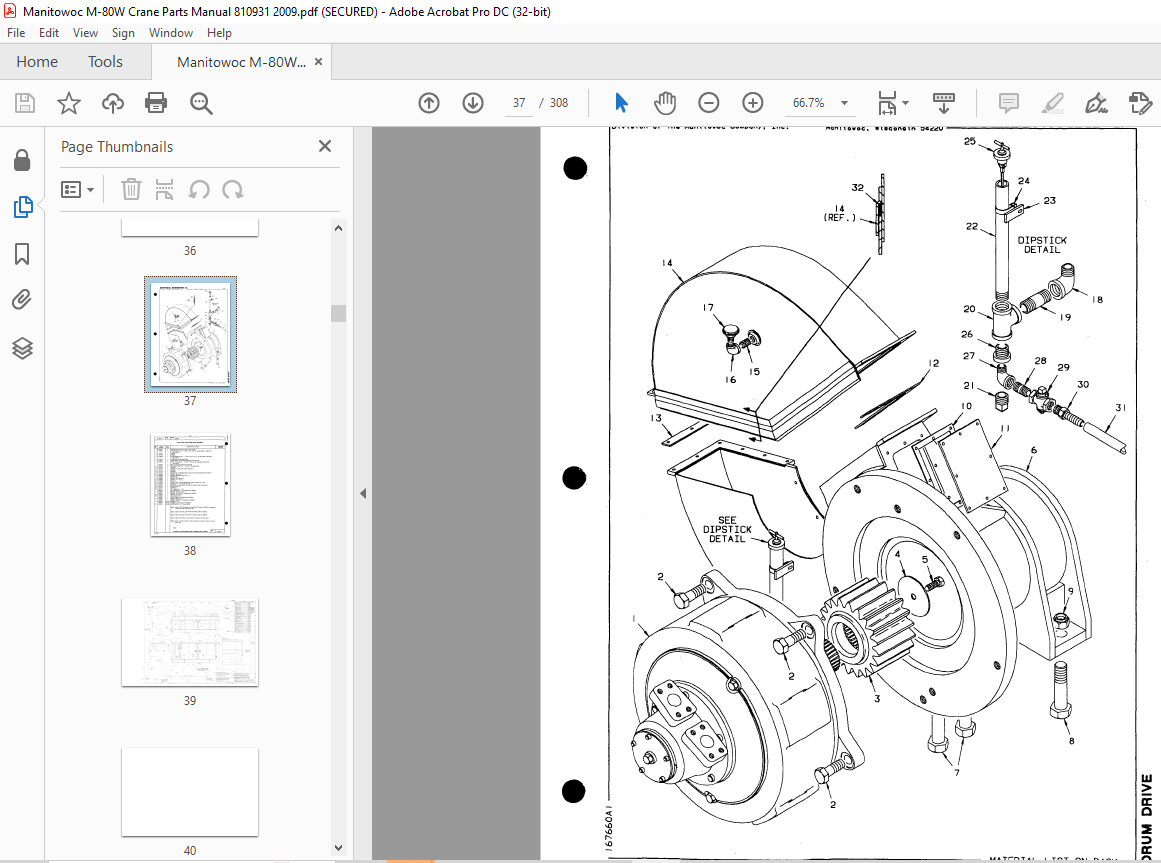Click the insert pages thumbnail icon
The height and width of the screenshot is (863, 1161).
164,189
